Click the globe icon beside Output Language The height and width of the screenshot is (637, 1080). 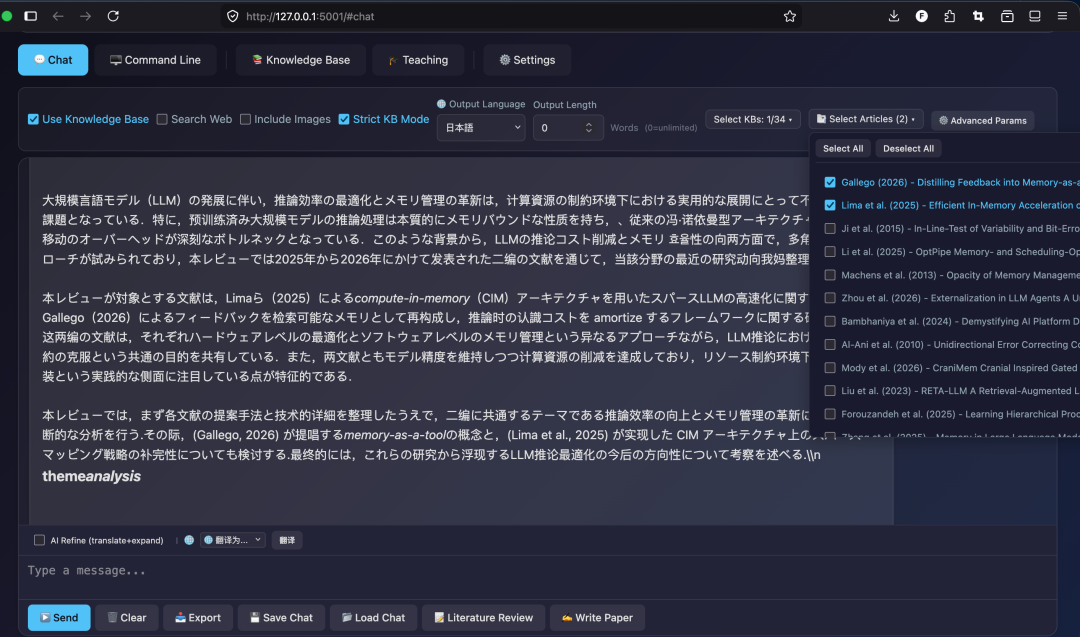pos(442,104)
